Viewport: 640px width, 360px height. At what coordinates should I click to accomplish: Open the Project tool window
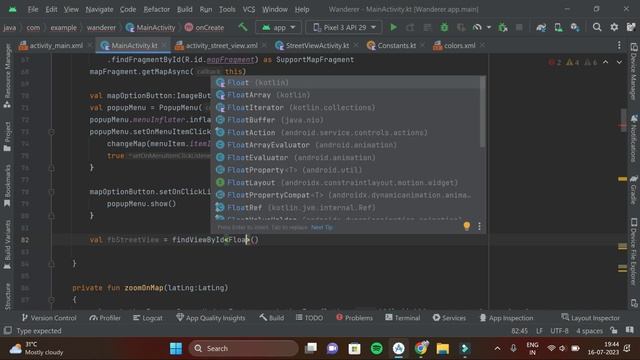coord(7,136)
